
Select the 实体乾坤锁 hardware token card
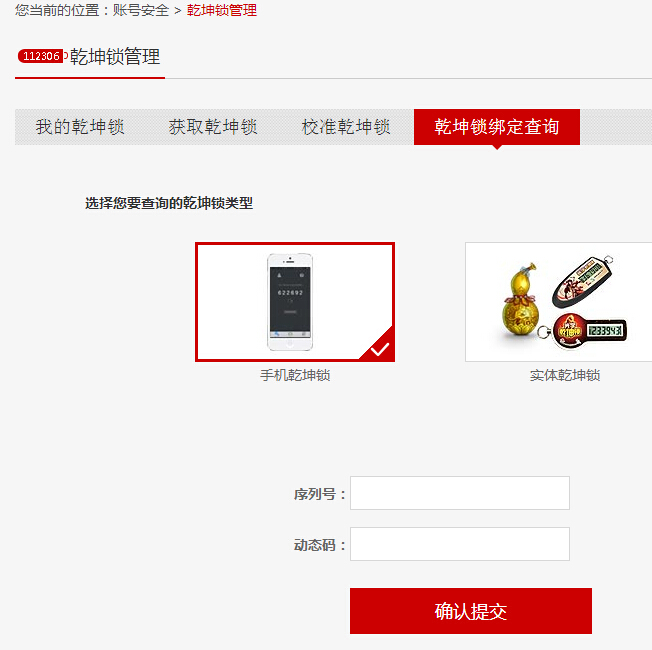[558, 302]
